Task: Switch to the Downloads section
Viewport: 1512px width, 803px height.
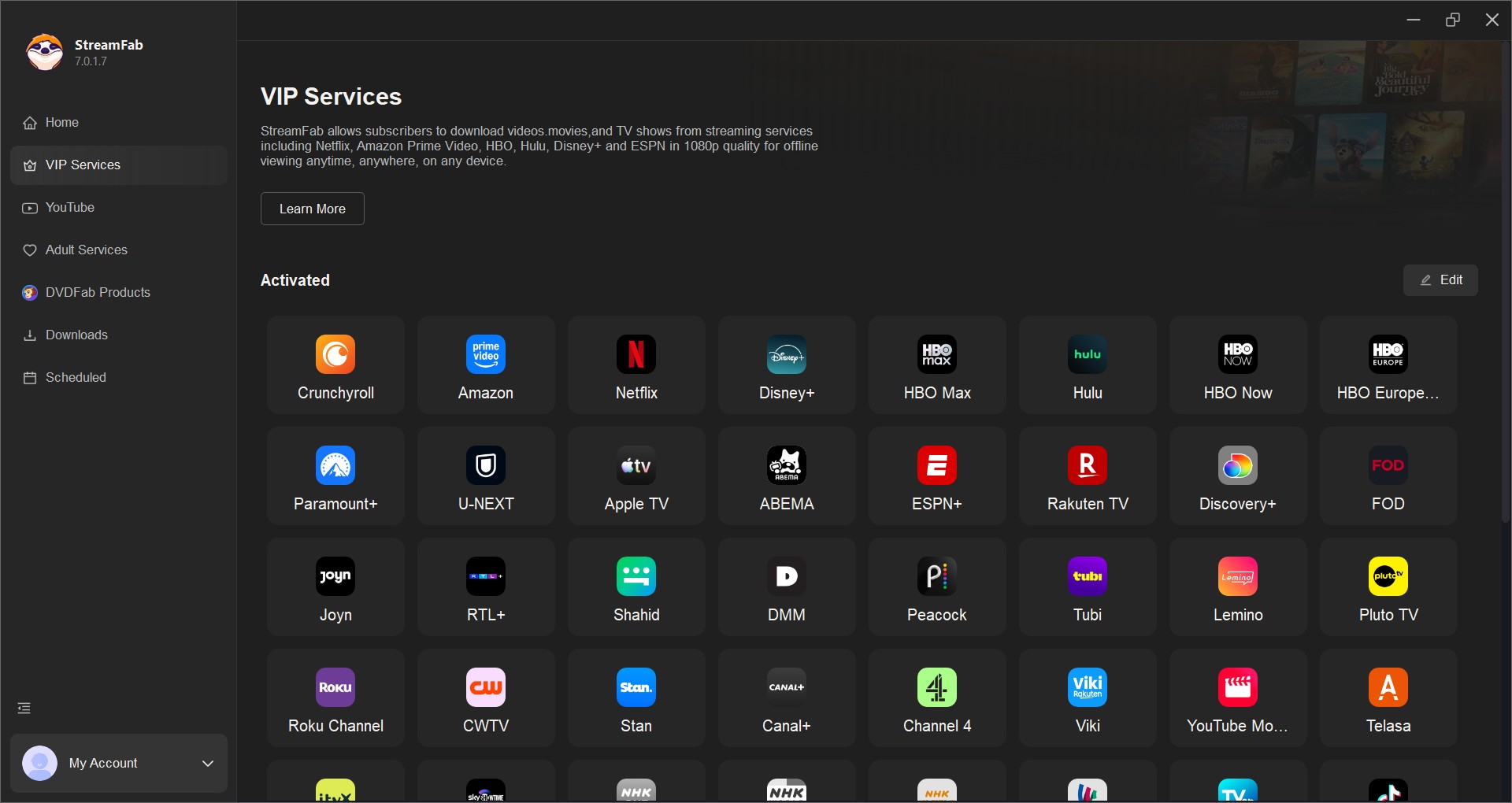Action: [76, 335]
